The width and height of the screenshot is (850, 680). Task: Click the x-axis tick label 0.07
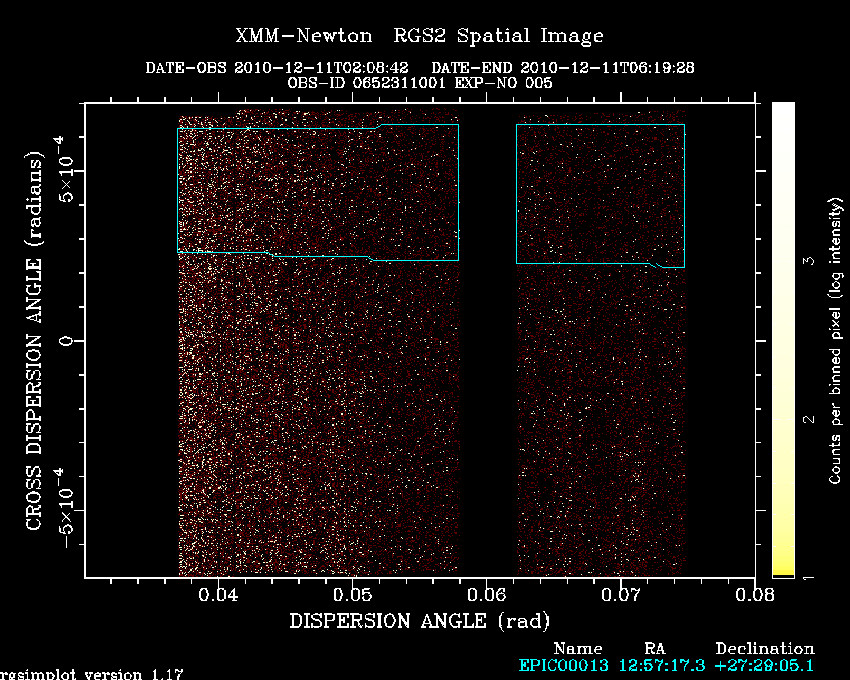tap(621, 595)
